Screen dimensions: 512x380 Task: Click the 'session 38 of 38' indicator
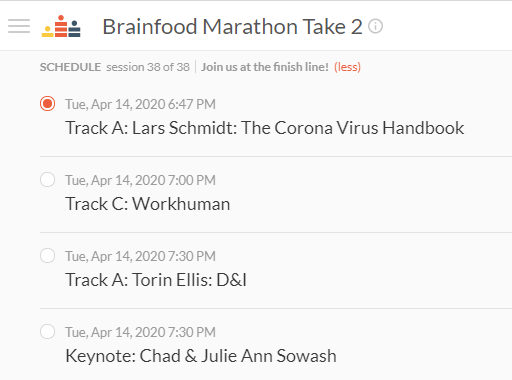148,67
